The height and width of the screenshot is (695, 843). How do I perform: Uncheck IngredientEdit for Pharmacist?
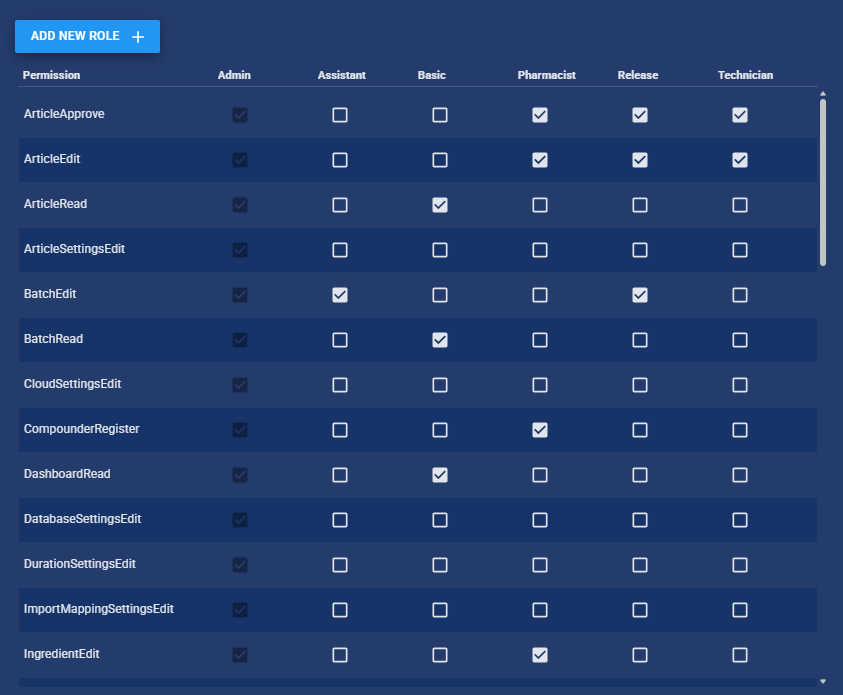point(540,655)
